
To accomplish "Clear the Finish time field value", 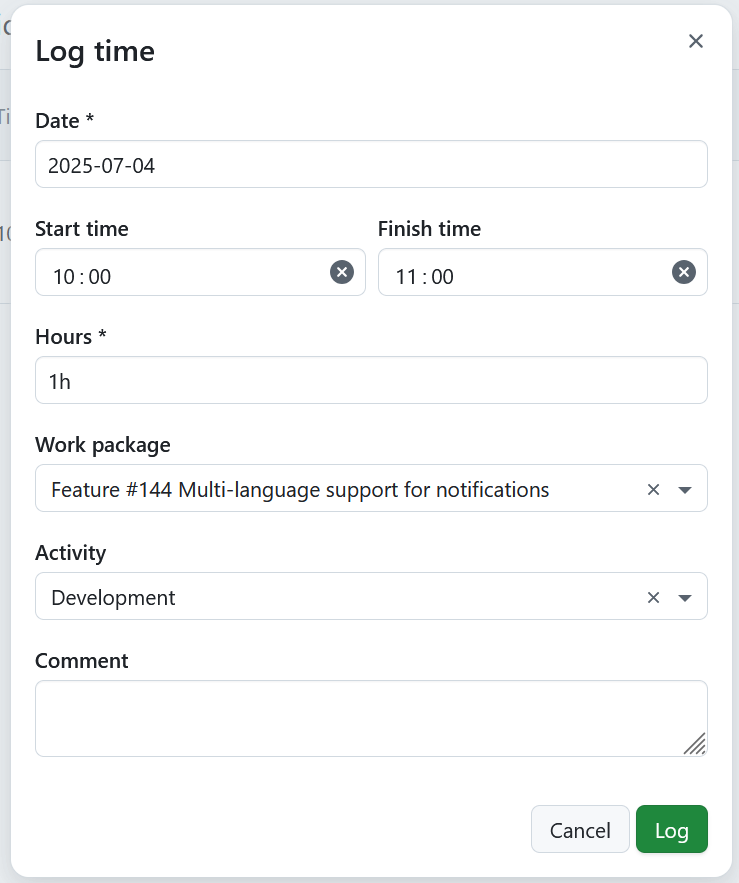I will [684, 272].
